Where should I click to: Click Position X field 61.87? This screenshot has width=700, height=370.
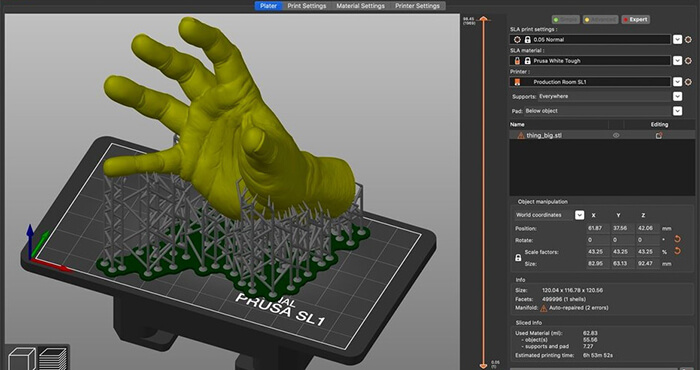pyautogui.click(x=598, y=228)
